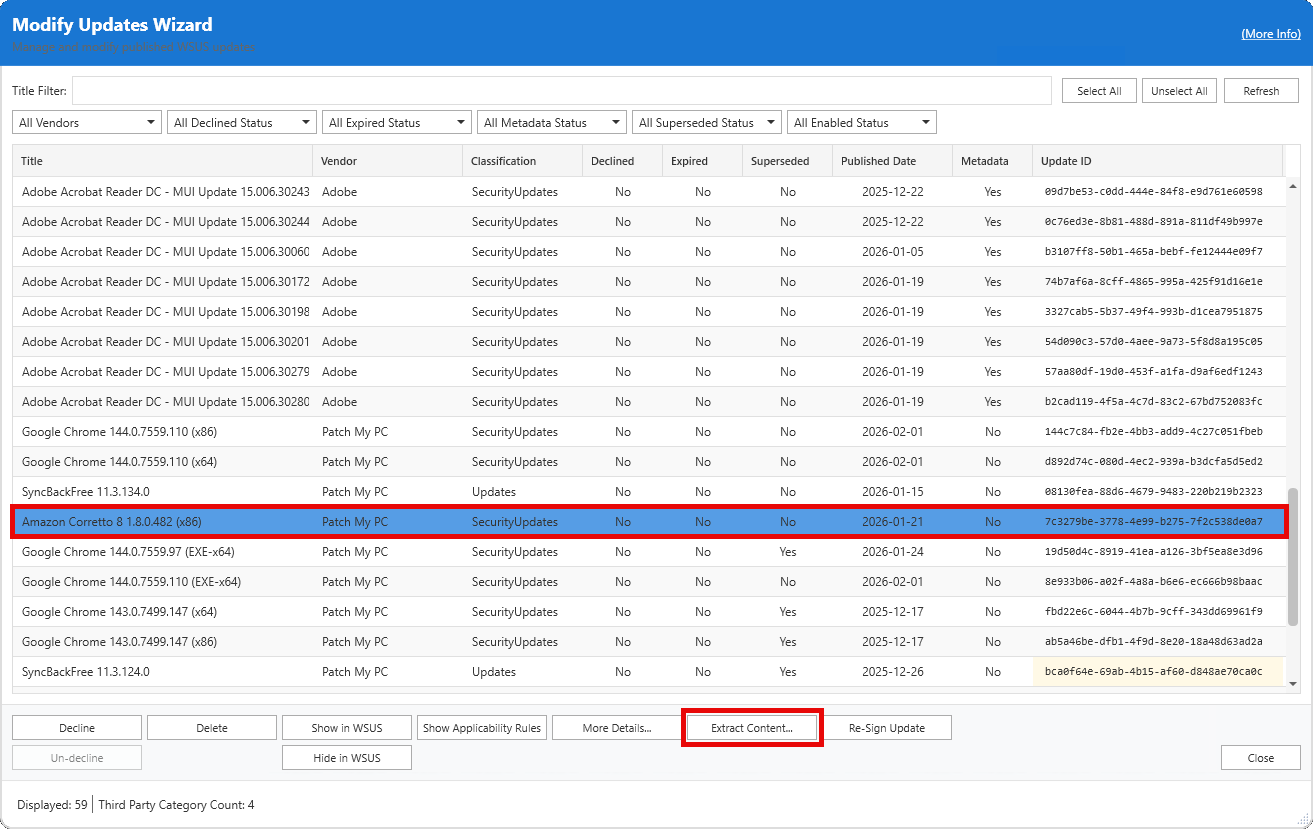This screenshot has height=829, width=1313.
Task: Click the Re-Sign Update button
Action: point(887,728)
